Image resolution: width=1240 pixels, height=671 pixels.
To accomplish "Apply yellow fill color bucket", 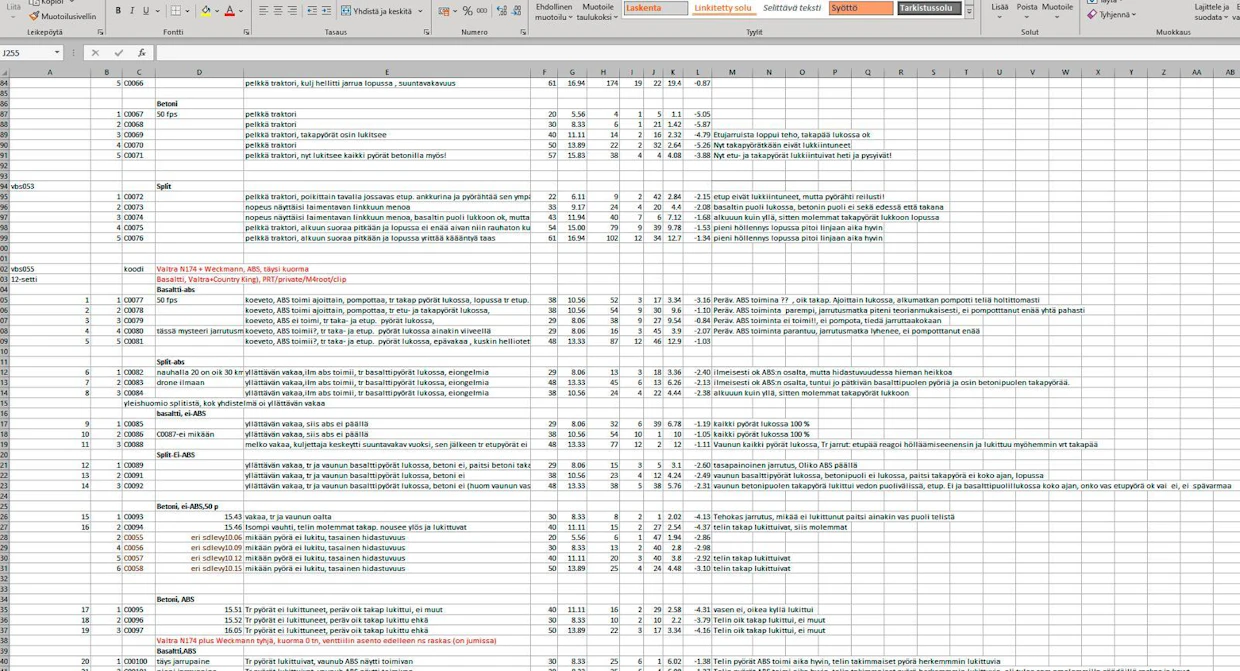I will click(206, 11).
